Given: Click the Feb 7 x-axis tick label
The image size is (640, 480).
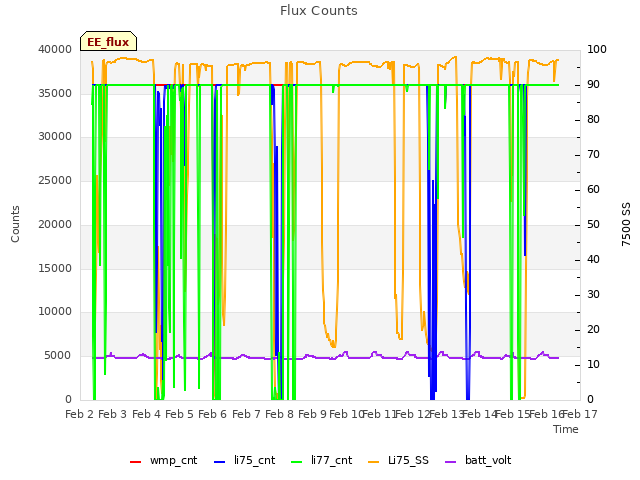Looking at the screenshot, I should [x=246, y=414].
